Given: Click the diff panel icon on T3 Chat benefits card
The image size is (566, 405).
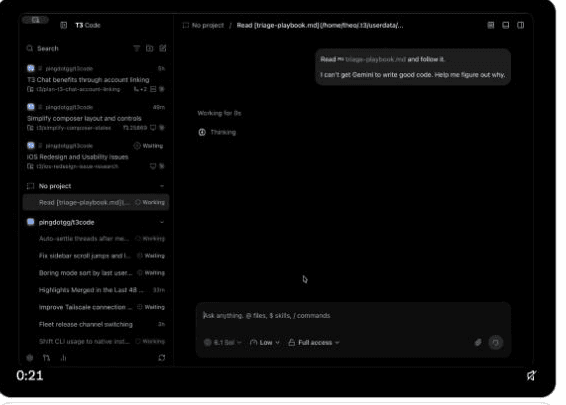Looking at the screenshot, I should click(153, 89).
